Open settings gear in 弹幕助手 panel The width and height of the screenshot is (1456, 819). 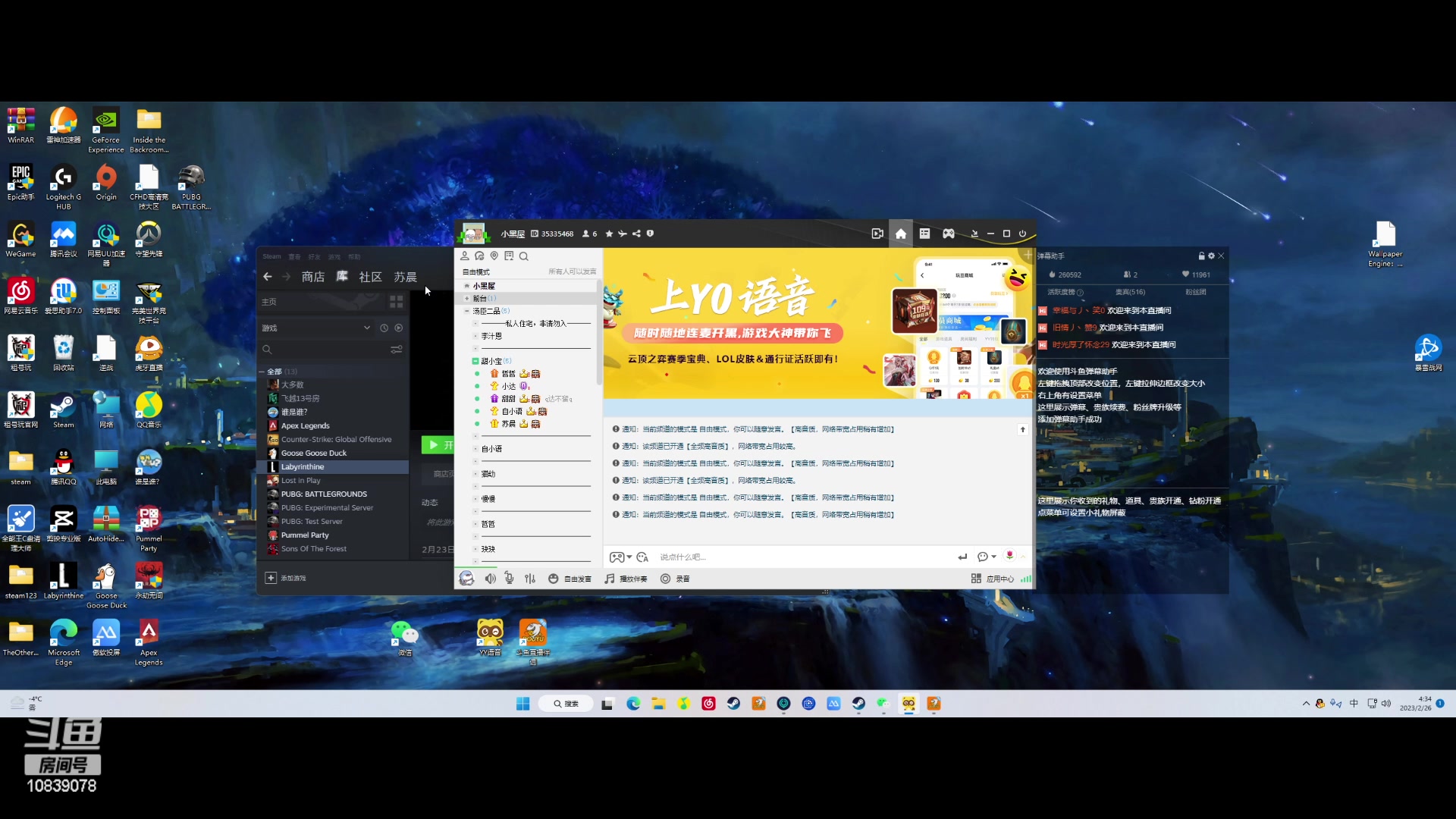(1211, 256)
